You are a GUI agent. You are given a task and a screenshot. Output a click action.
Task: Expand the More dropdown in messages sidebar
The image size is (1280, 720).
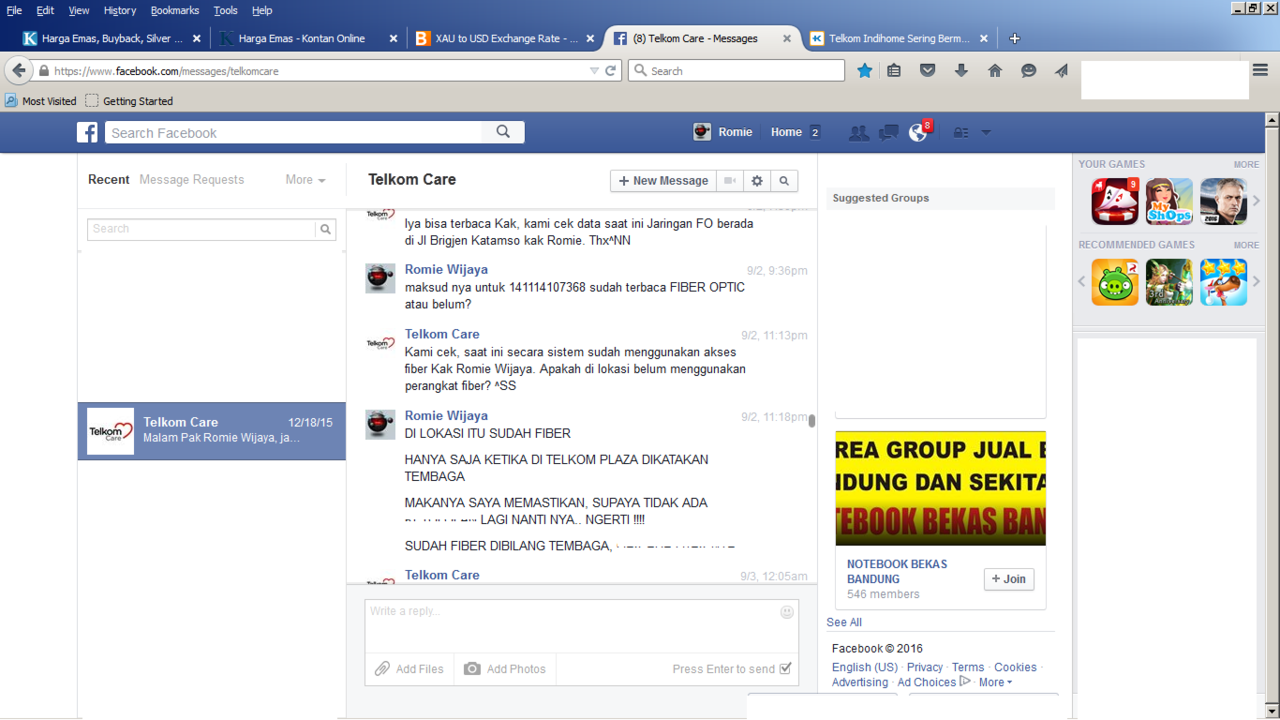(x=305, y=180)
